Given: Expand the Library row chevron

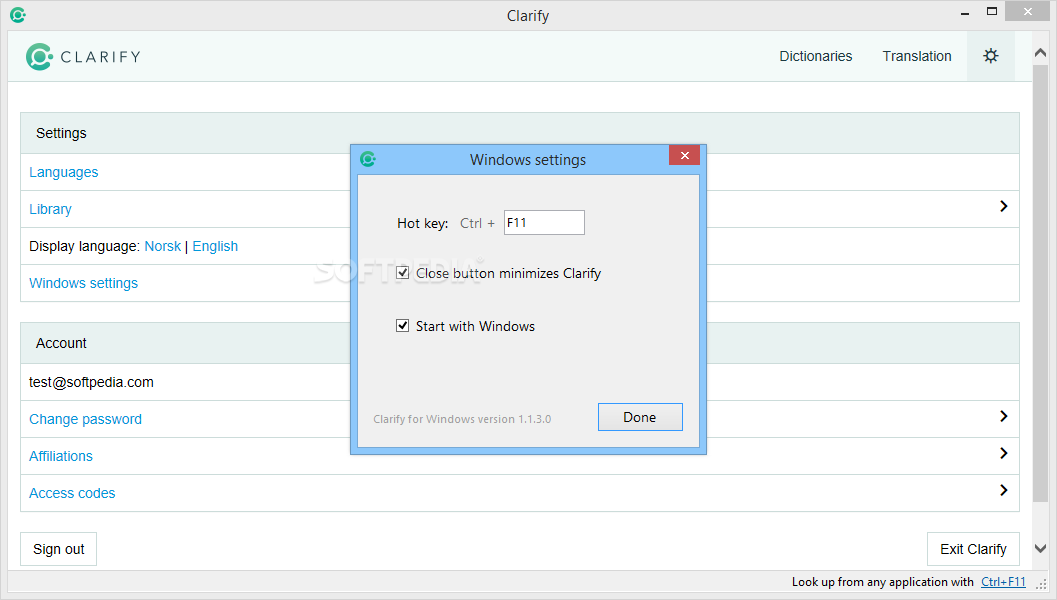Looking at the screenshot, I should click(1003, 206).
